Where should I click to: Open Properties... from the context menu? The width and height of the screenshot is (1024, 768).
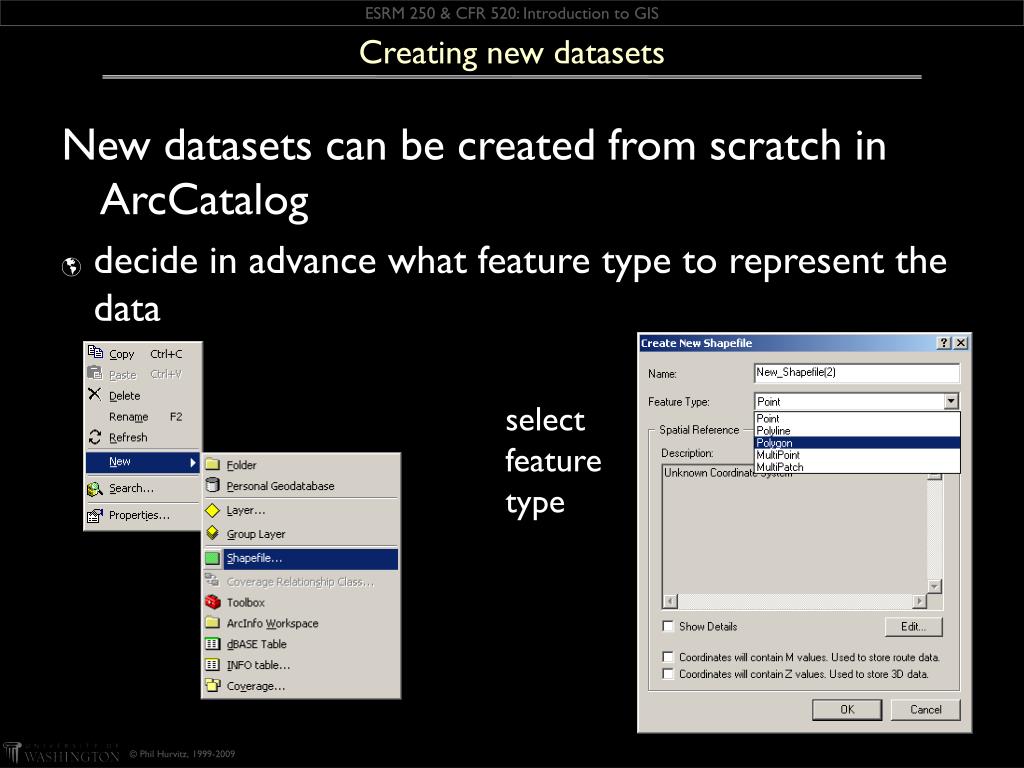[143, 515]
